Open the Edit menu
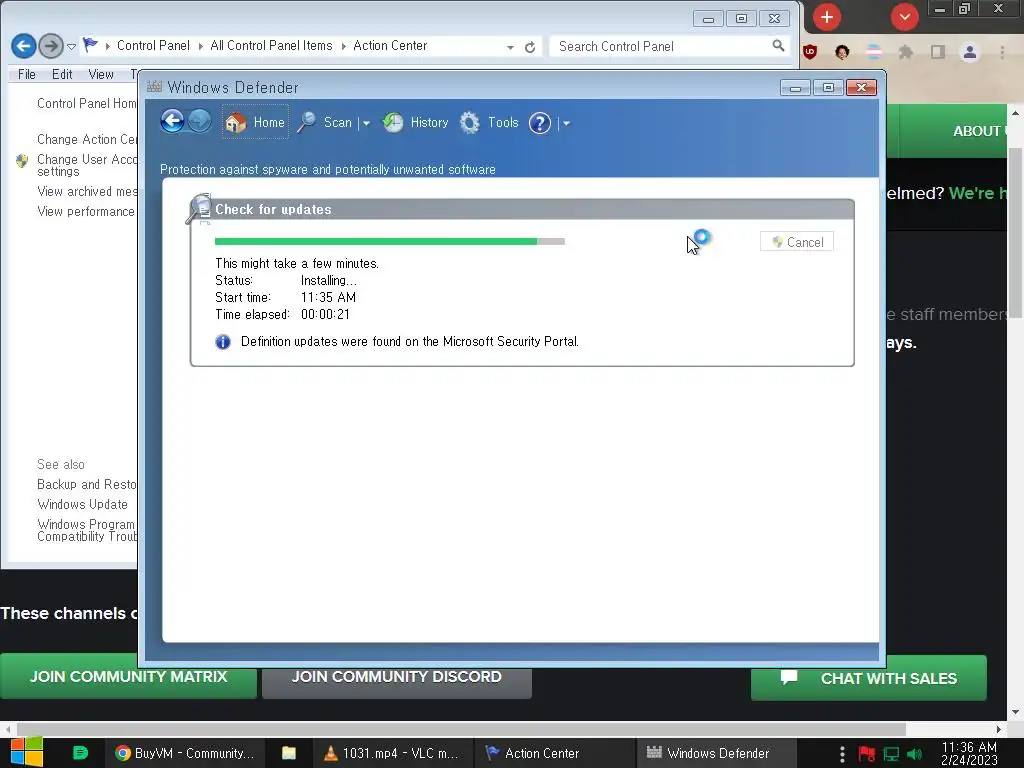Screen dimensions: 1024x768 62,74
